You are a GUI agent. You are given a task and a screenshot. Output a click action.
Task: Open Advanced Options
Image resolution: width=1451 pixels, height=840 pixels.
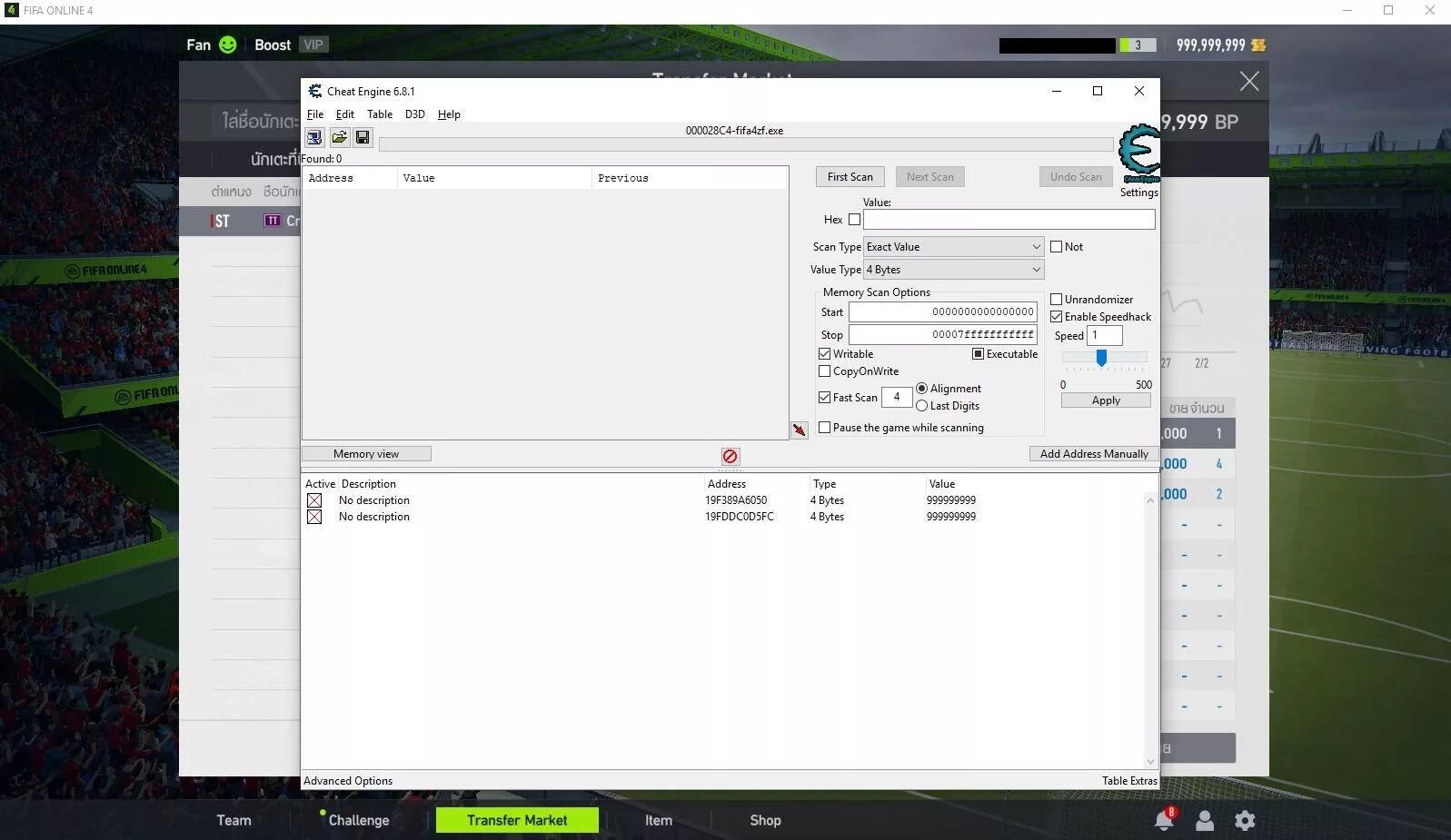(348, 781)
